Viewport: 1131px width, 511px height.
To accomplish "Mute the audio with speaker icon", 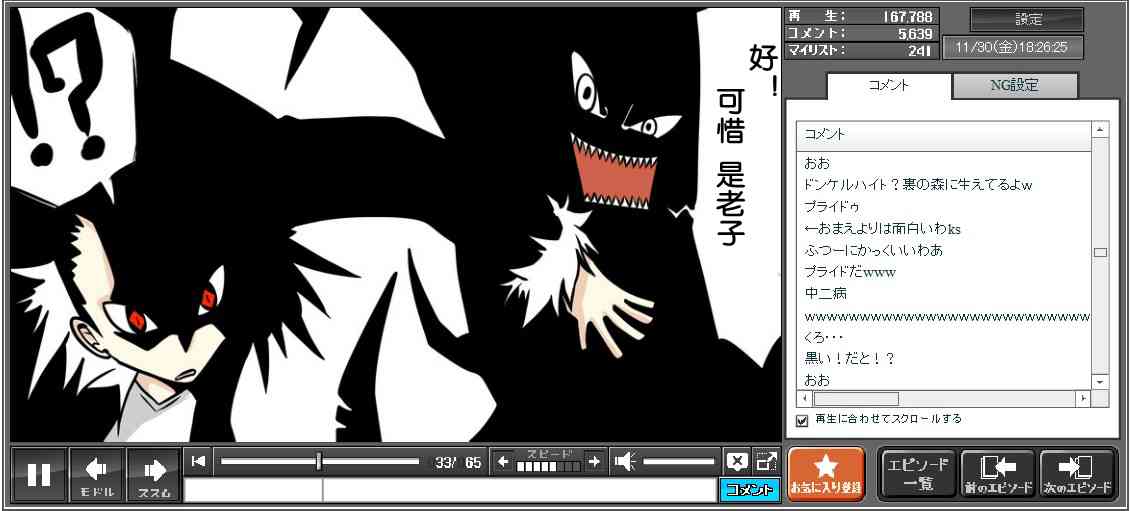I will tap(625, 461).
